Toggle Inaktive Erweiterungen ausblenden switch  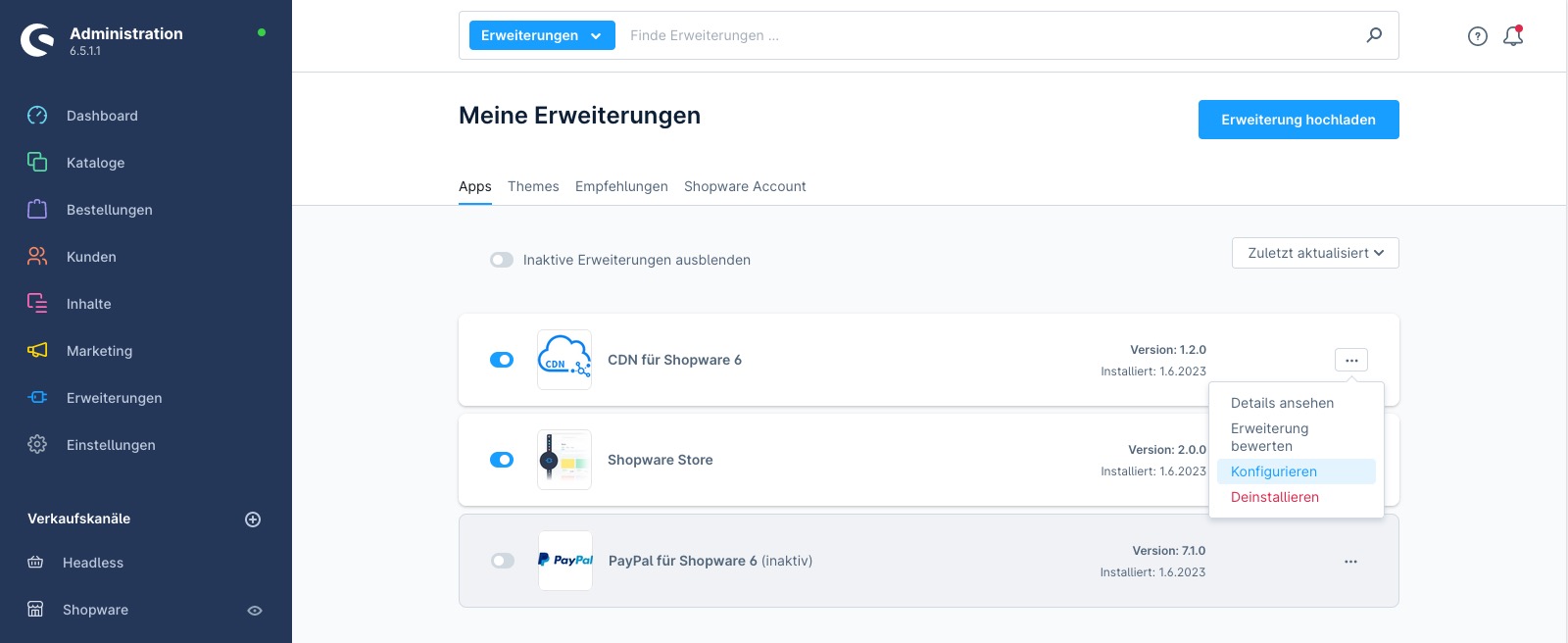coord(502,260)
